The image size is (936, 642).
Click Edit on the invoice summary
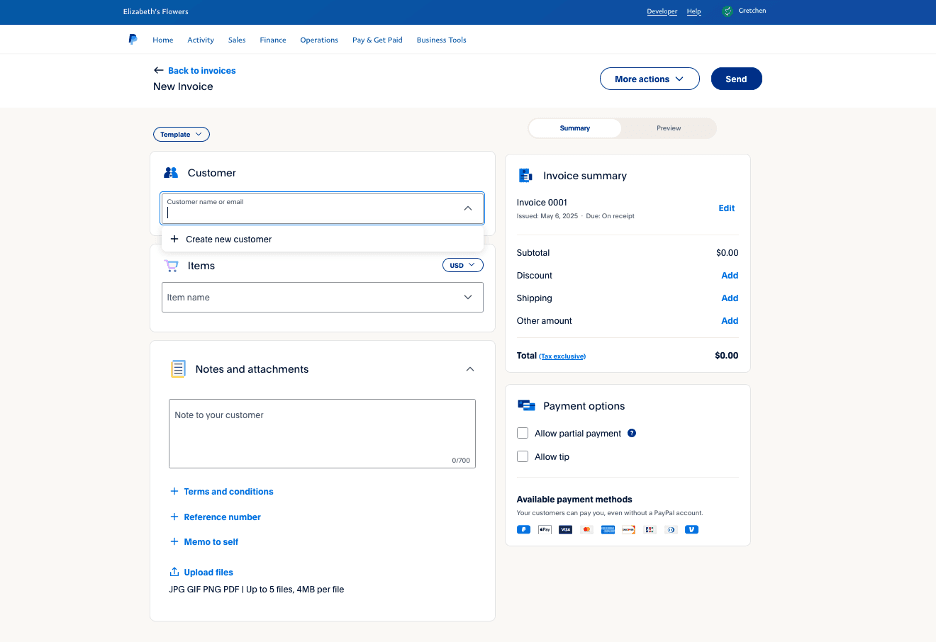coord(726,207)
